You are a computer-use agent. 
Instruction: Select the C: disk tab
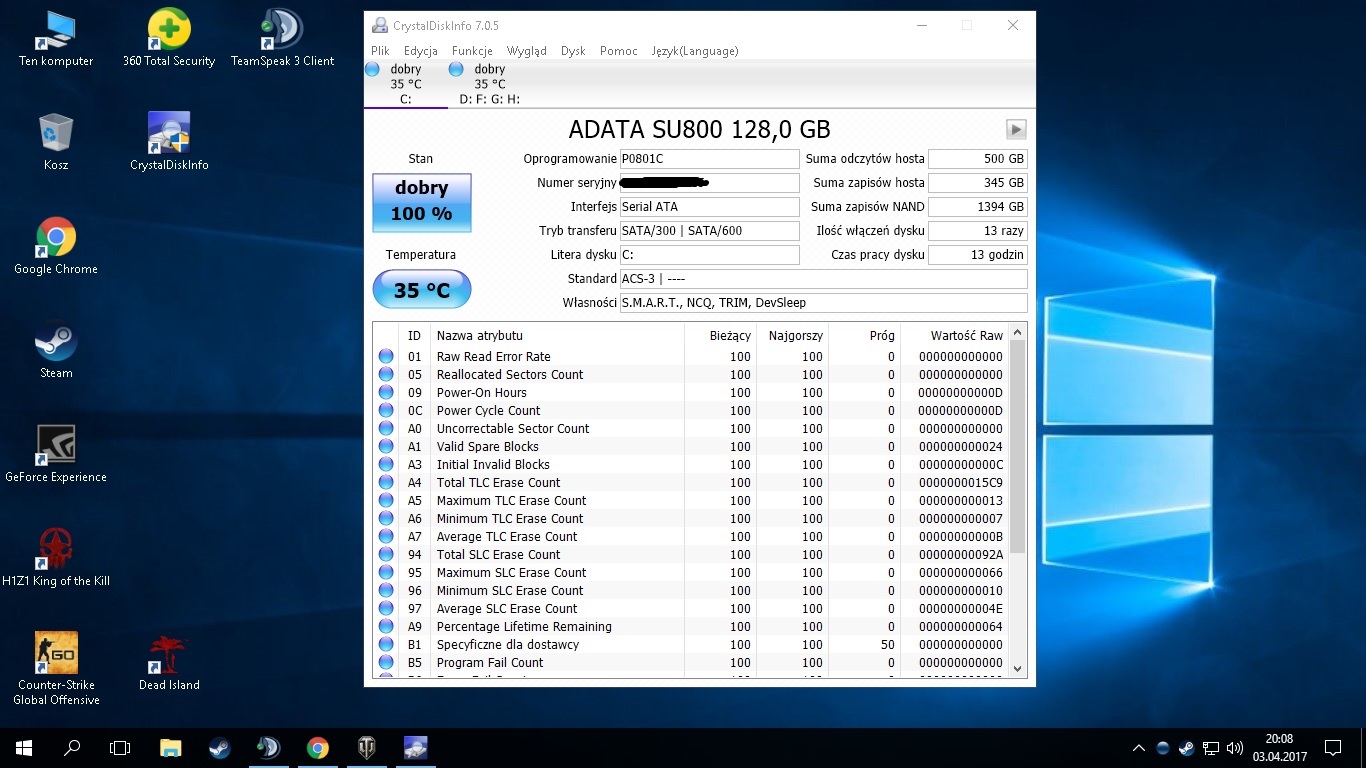tap(406, 84)
